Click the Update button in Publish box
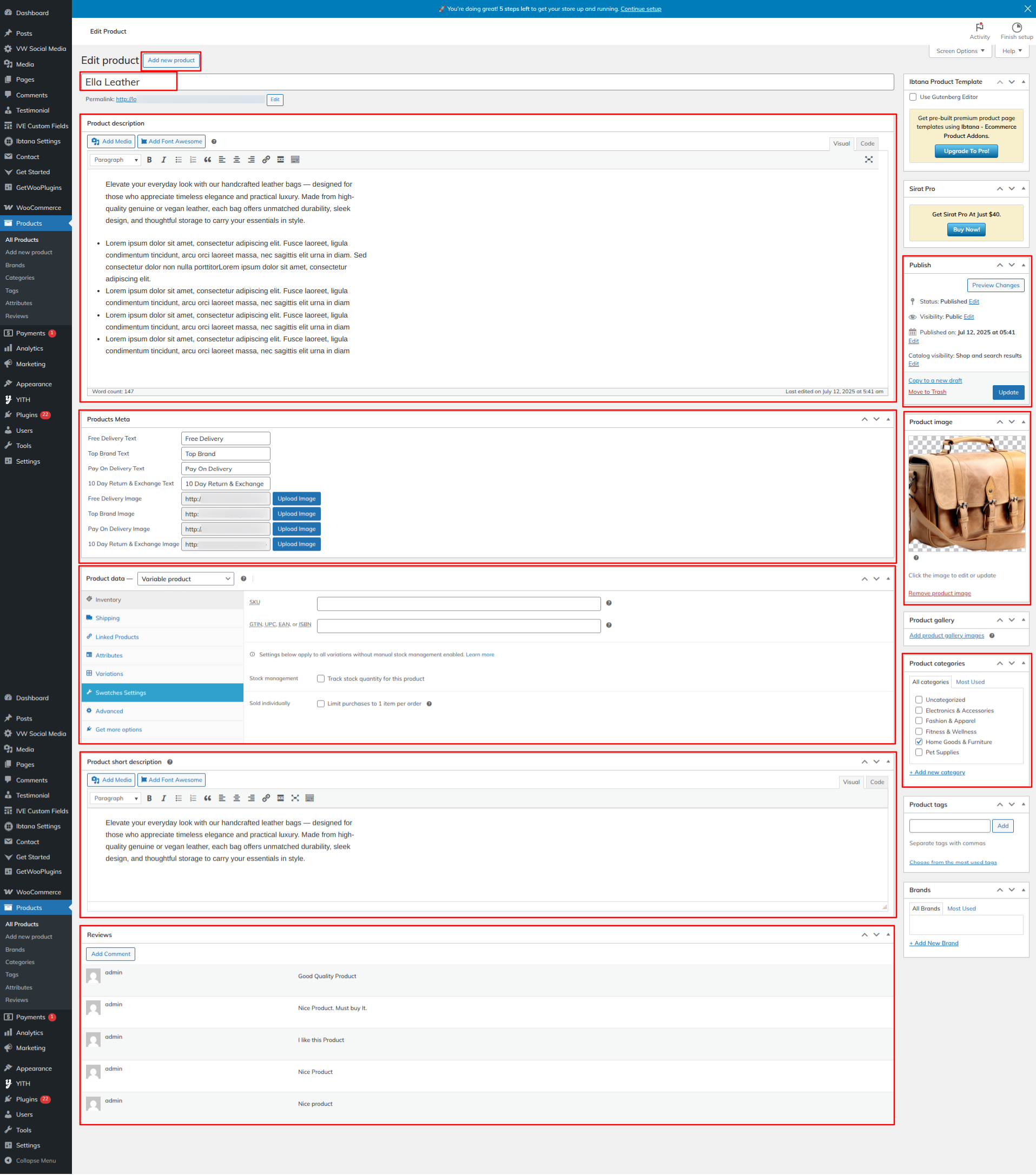The image size is (1036, 1175). [x=1008, y=393]
